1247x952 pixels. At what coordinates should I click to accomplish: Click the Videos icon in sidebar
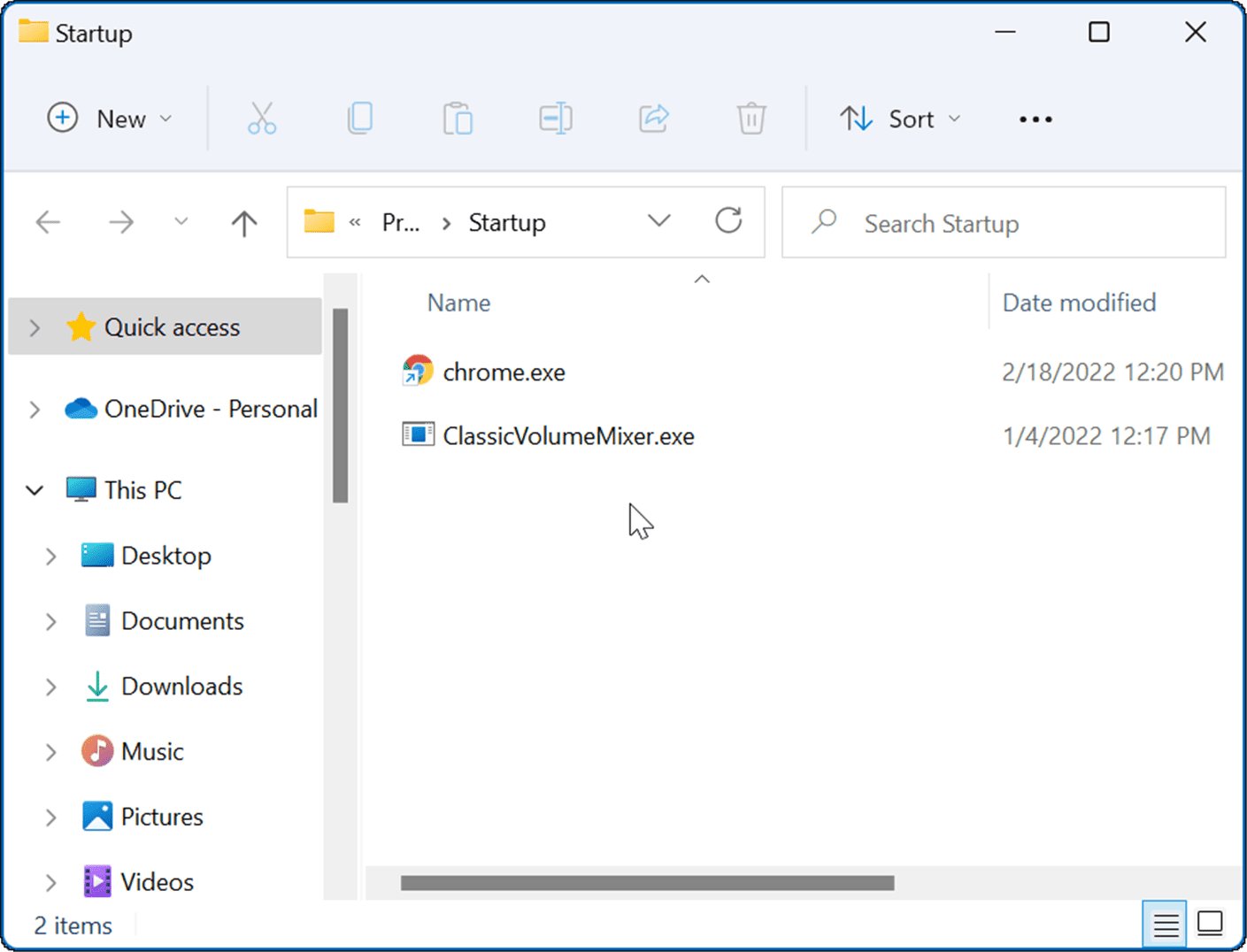(97, 881)
